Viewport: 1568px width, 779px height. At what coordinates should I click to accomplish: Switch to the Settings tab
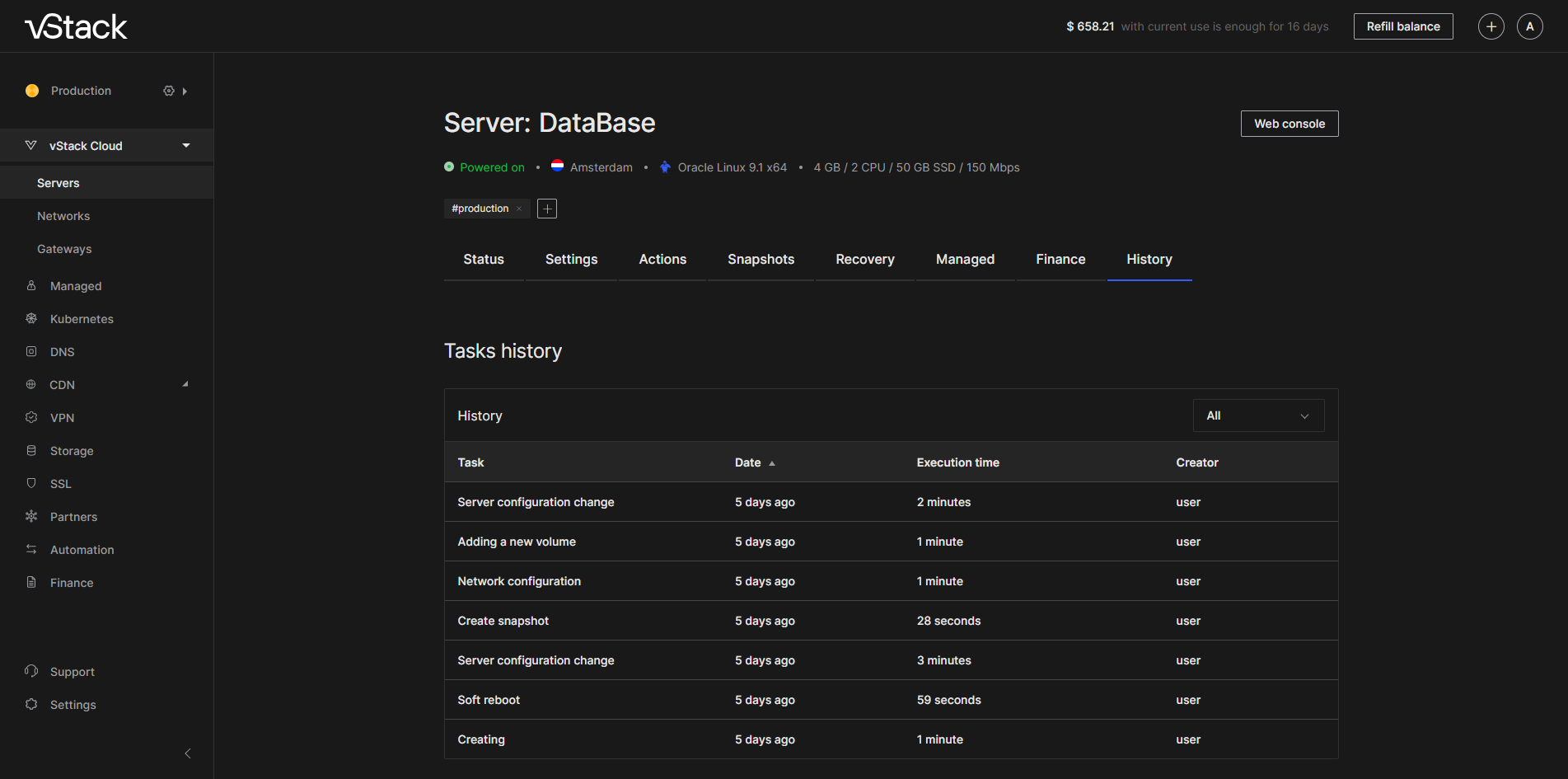tap(571, 260)
